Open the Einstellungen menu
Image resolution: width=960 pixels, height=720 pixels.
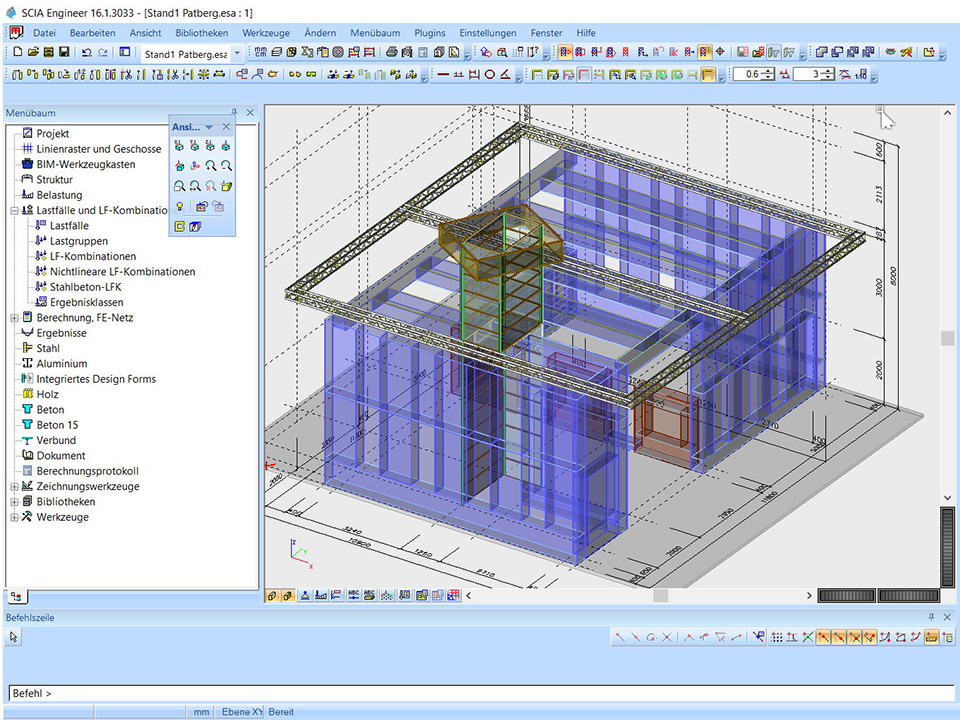point(488,33)
